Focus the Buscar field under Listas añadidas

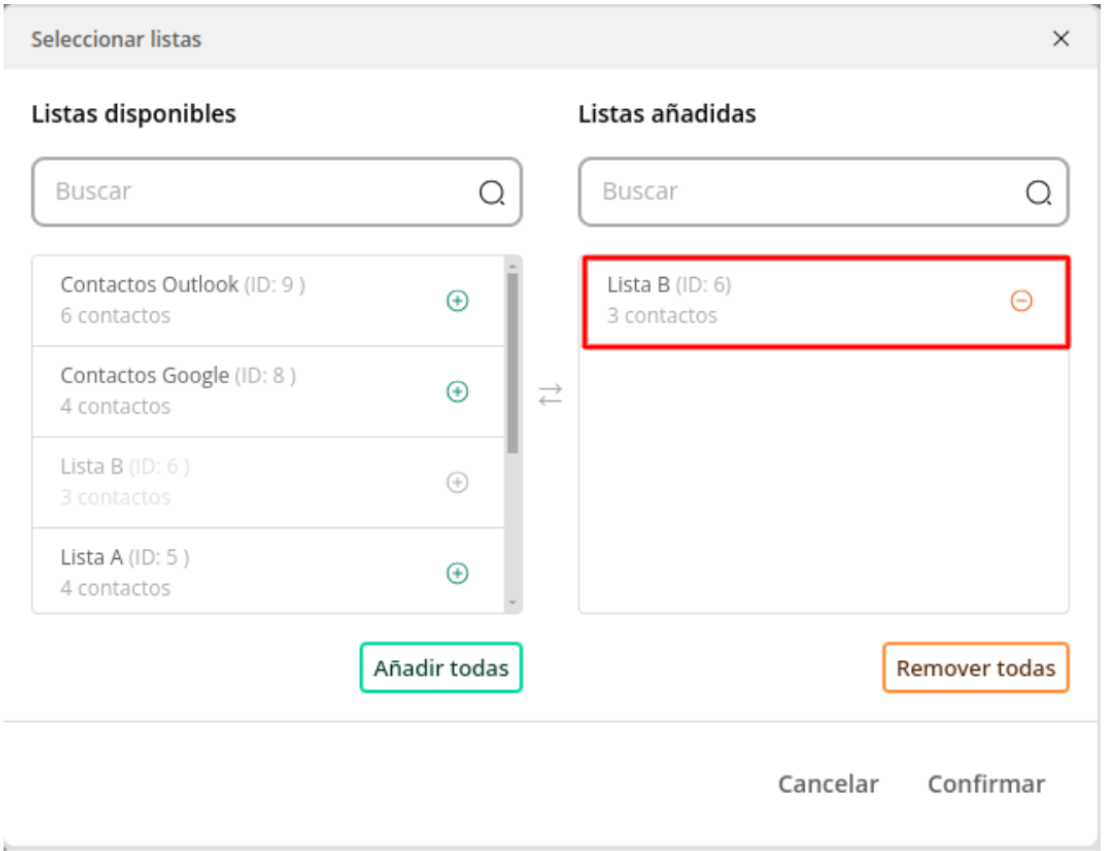point(823,192)
